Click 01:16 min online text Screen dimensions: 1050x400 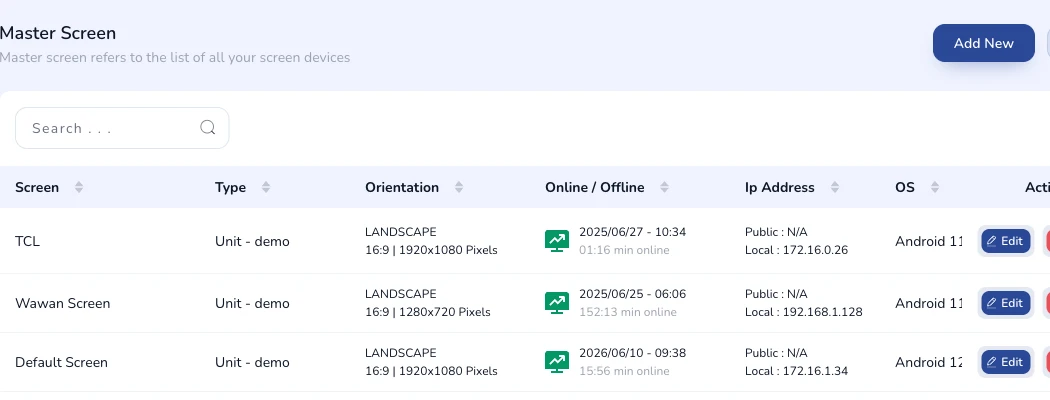tap(624, 250)
